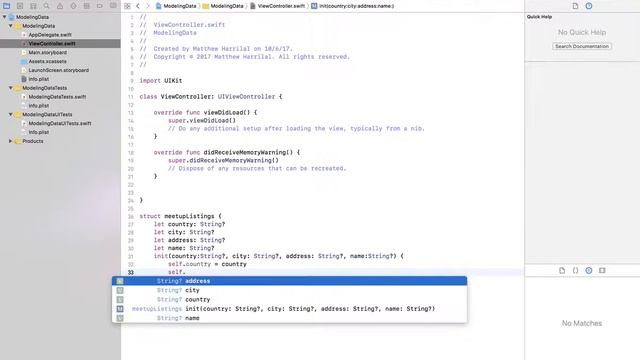
Task: Open the Symbol navigator icon
Action: click(x=33, y=6)
